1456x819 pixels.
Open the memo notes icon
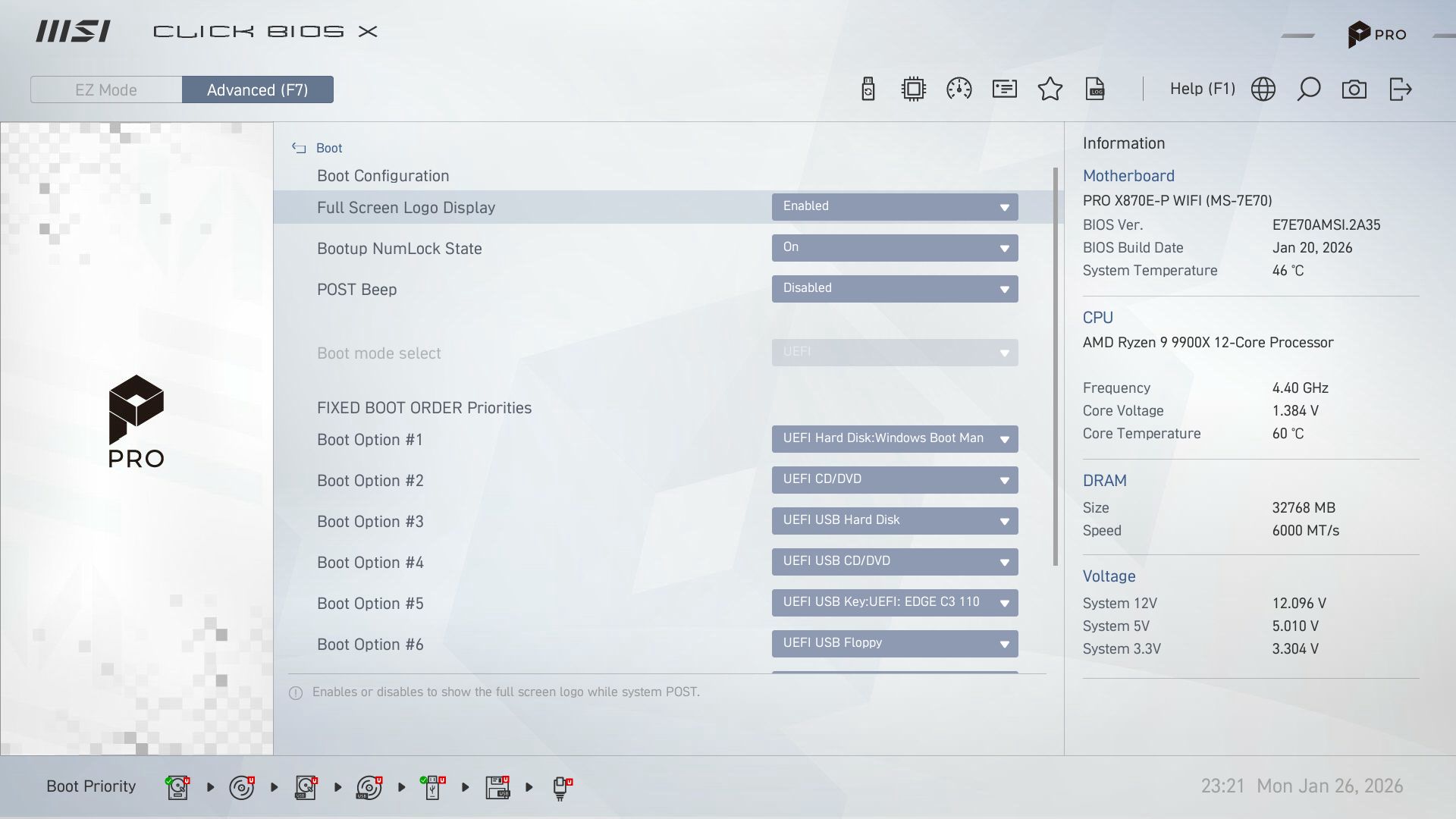coord(1004,89)
